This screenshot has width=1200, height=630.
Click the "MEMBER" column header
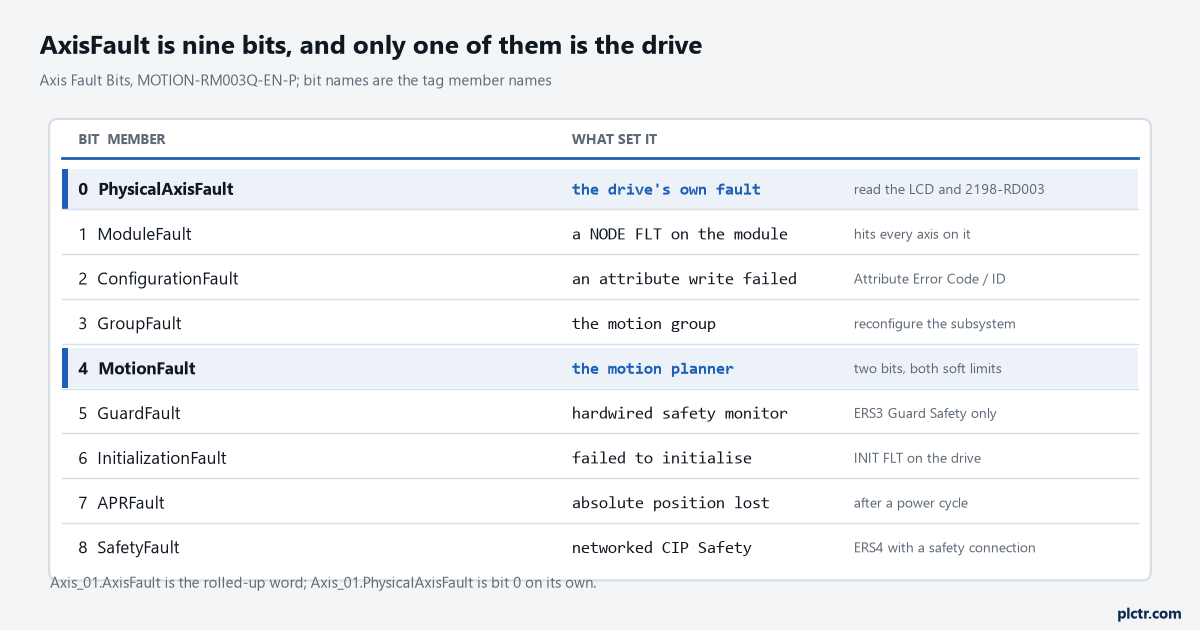tap(136, 139)
